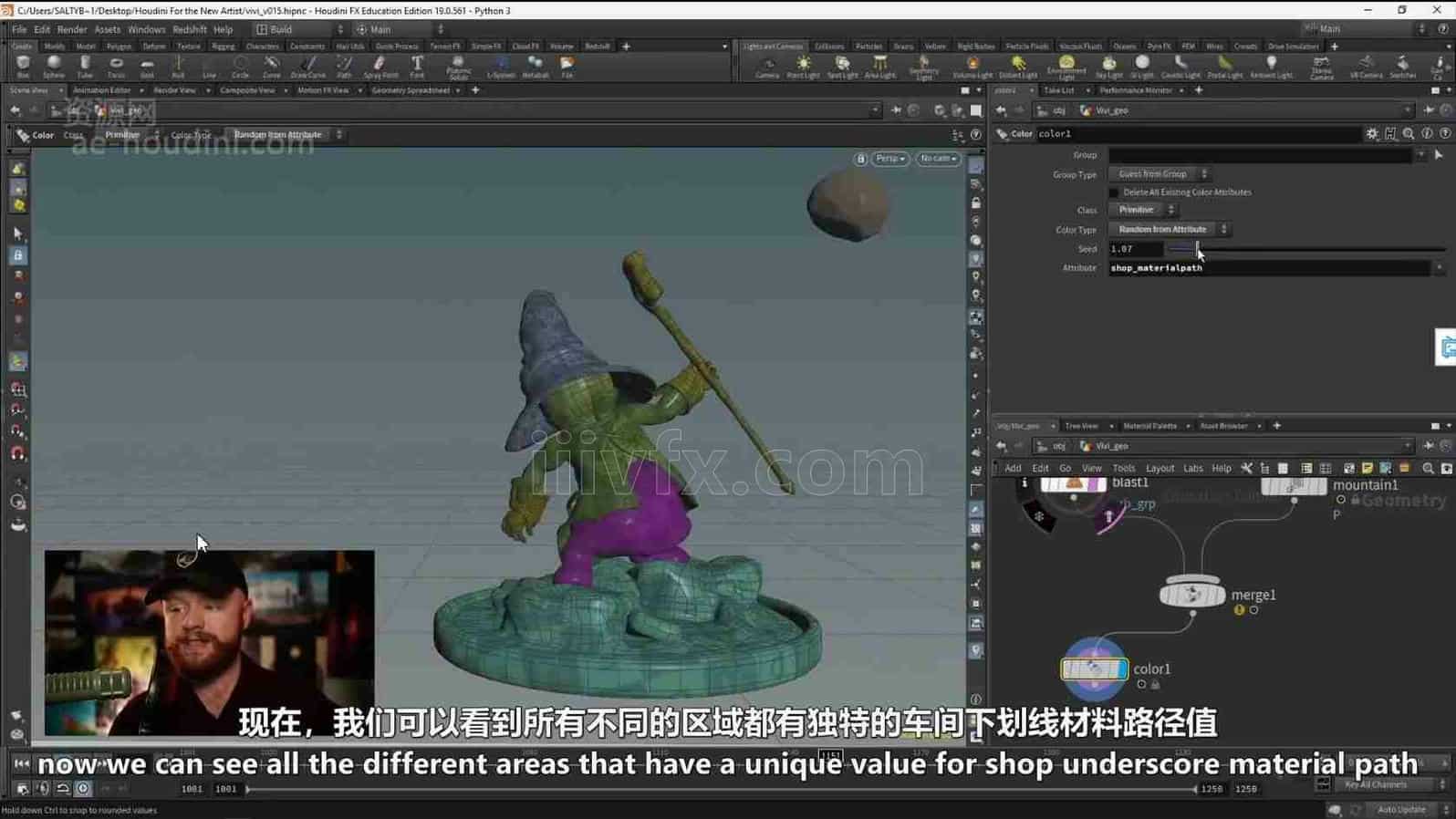
Task: Add a Point Light from the shelf
Action: click(x=803, y=67)
